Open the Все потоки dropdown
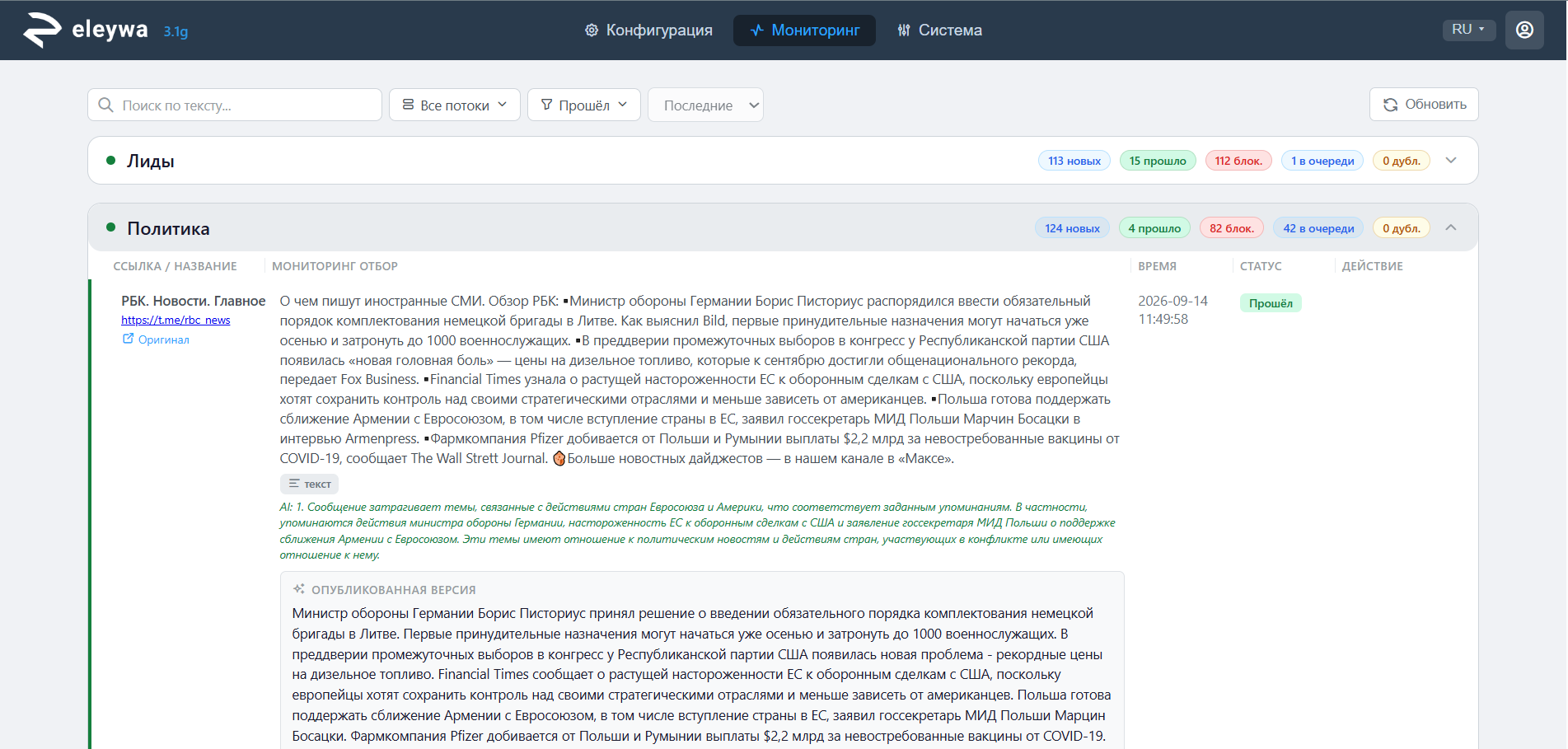This screenshot has width=1568, height=749. (455, 105)
